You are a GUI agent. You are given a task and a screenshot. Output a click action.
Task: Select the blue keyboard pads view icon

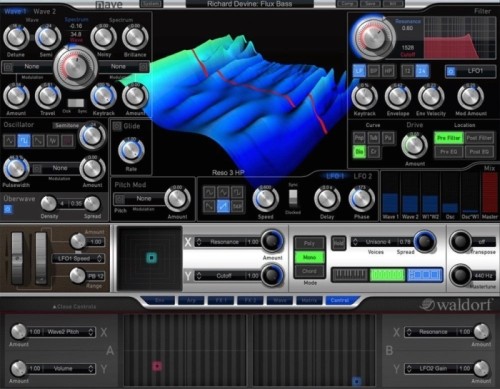click(424, 275)
